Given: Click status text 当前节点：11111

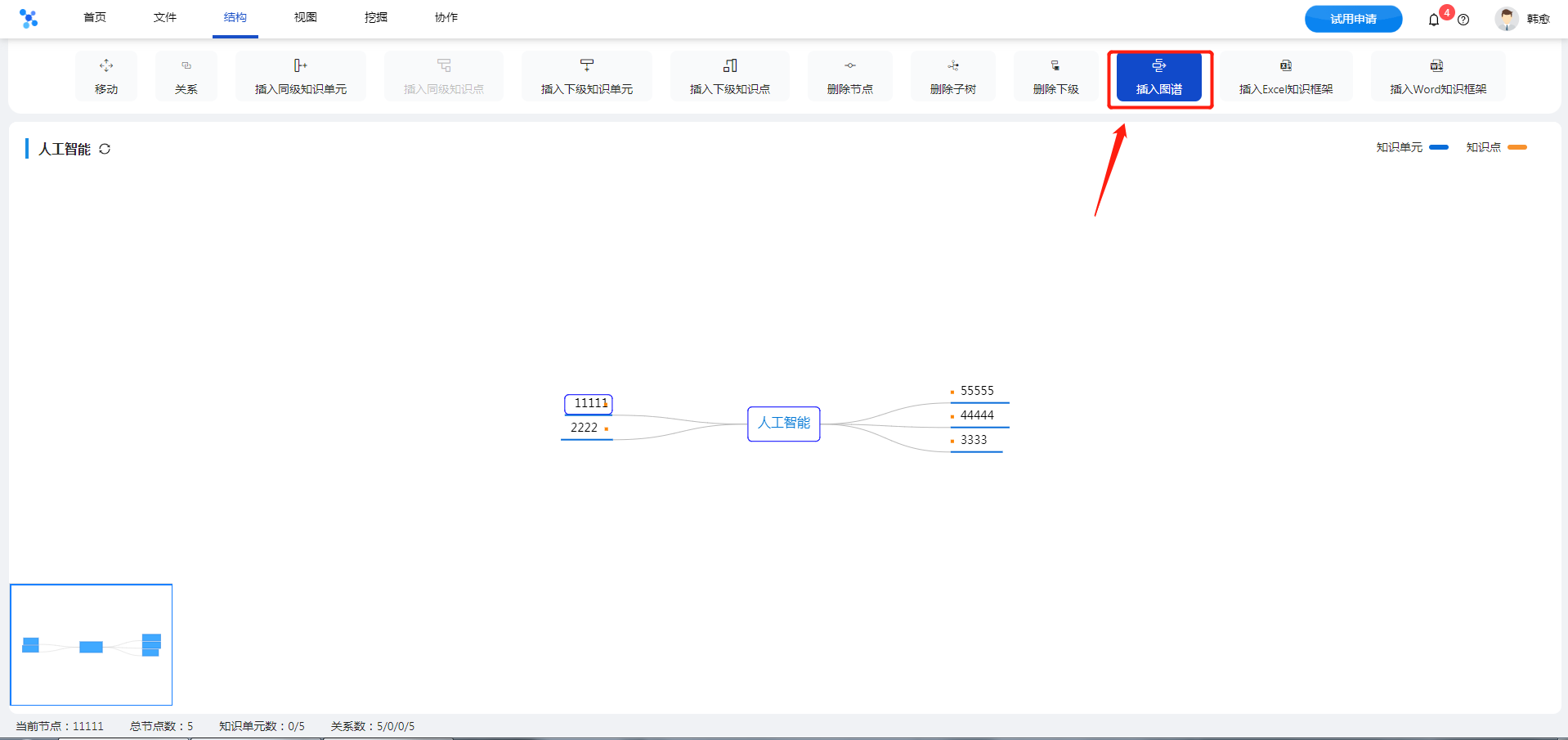Looking at the screenshot, I should tap(60, 726).
